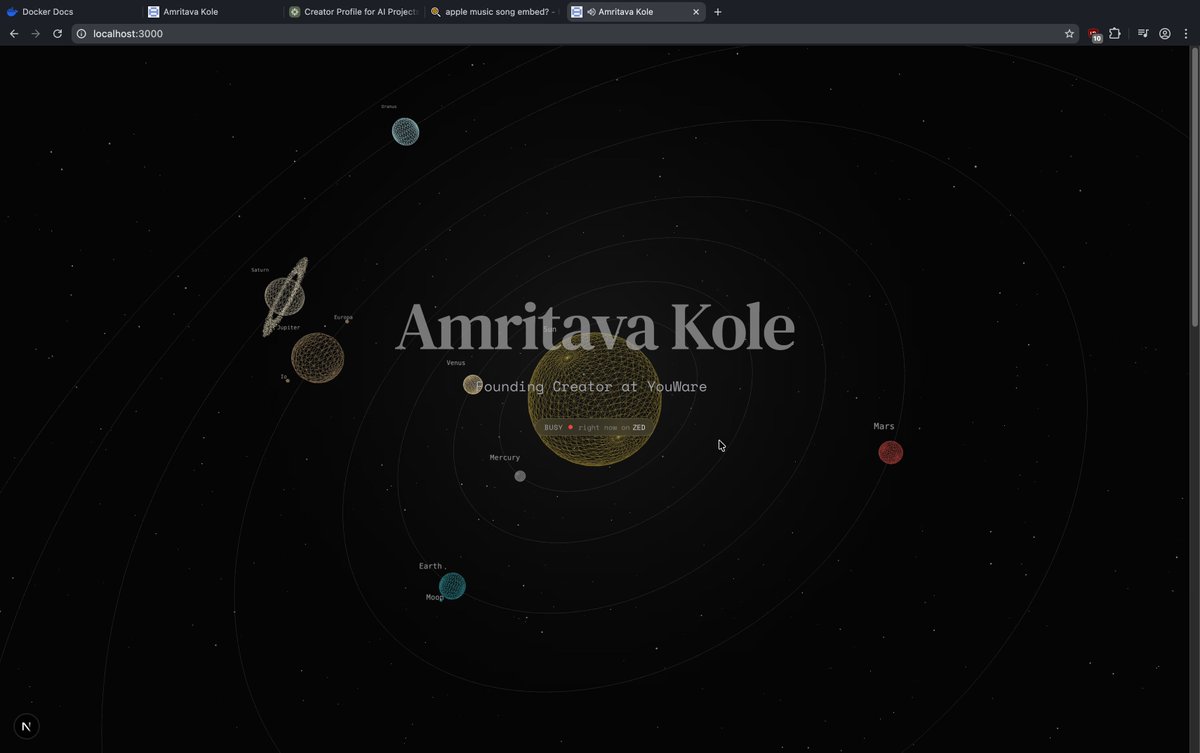The height and width of the screenshot is (753, 1200).
Task: Click the small Europa moon dot
Action: pos(347,322)
